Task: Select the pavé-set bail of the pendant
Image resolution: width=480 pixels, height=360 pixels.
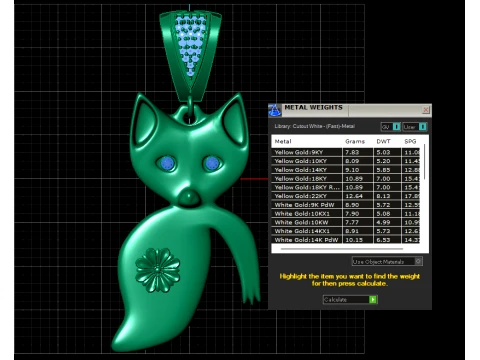Action: pos(190,55)
